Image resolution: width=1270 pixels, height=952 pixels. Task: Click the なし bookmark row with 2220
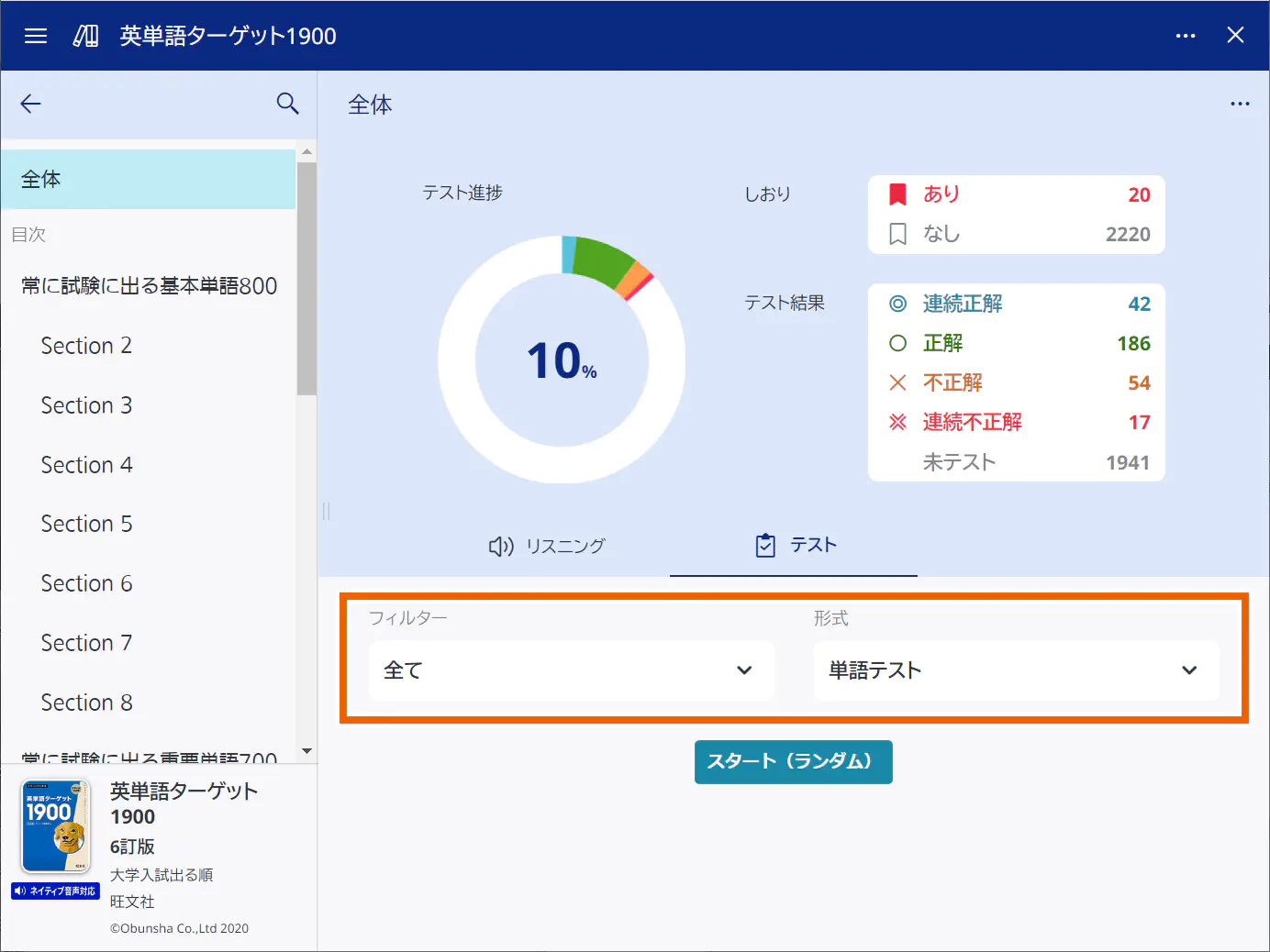1017,234
